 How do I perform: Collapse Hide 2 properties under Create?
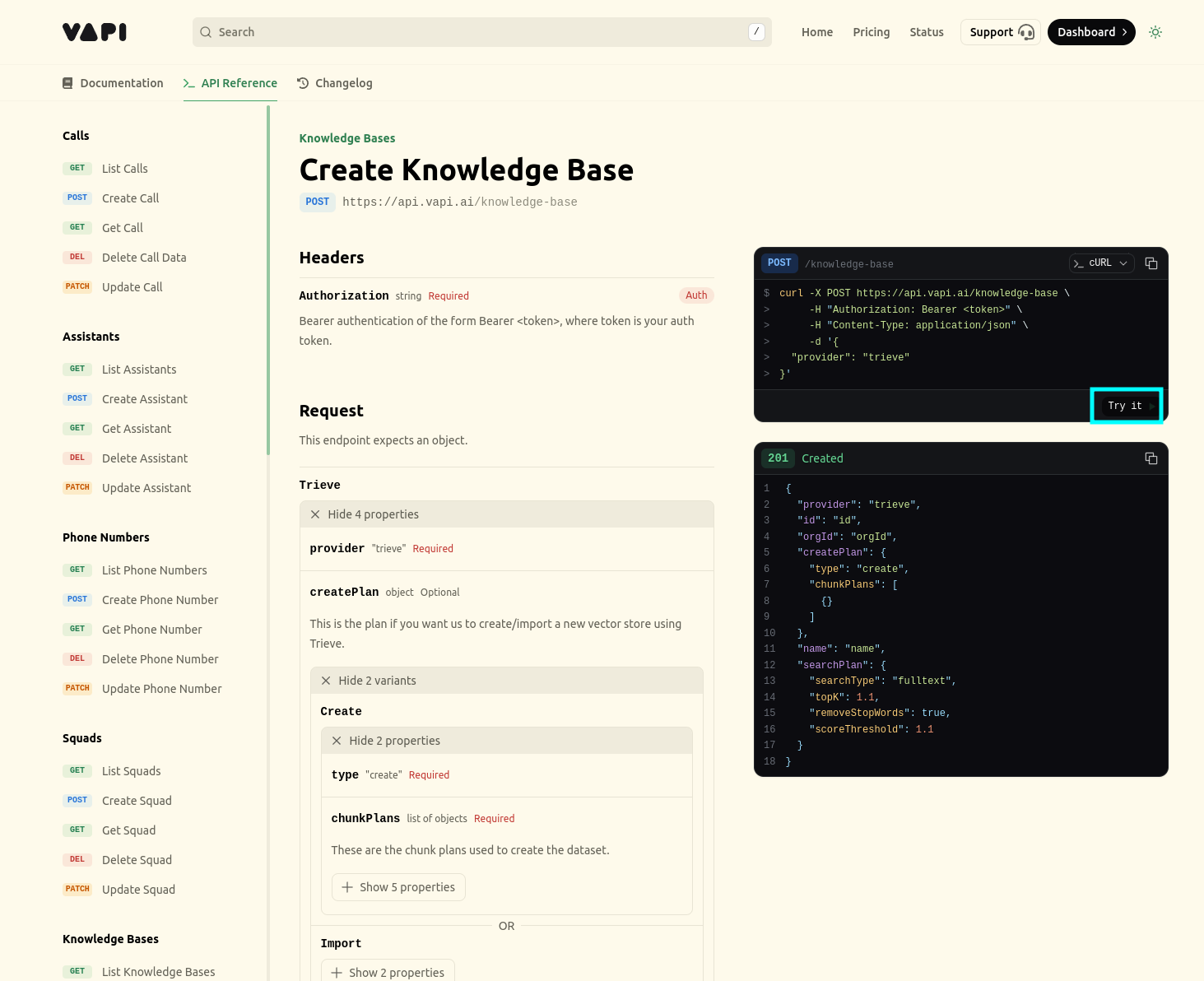pos(507,741)
